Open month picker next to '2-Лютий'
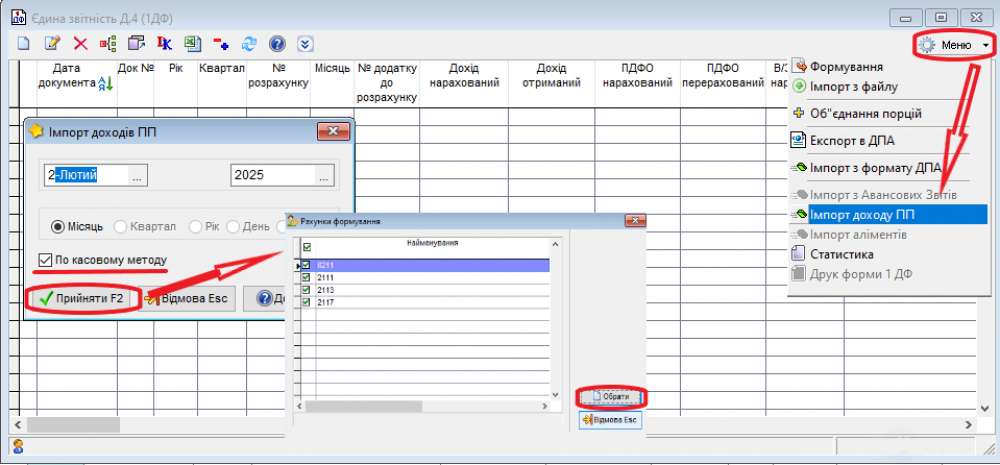The height and width of the screenshot is (465, 1000). point(138,175)
